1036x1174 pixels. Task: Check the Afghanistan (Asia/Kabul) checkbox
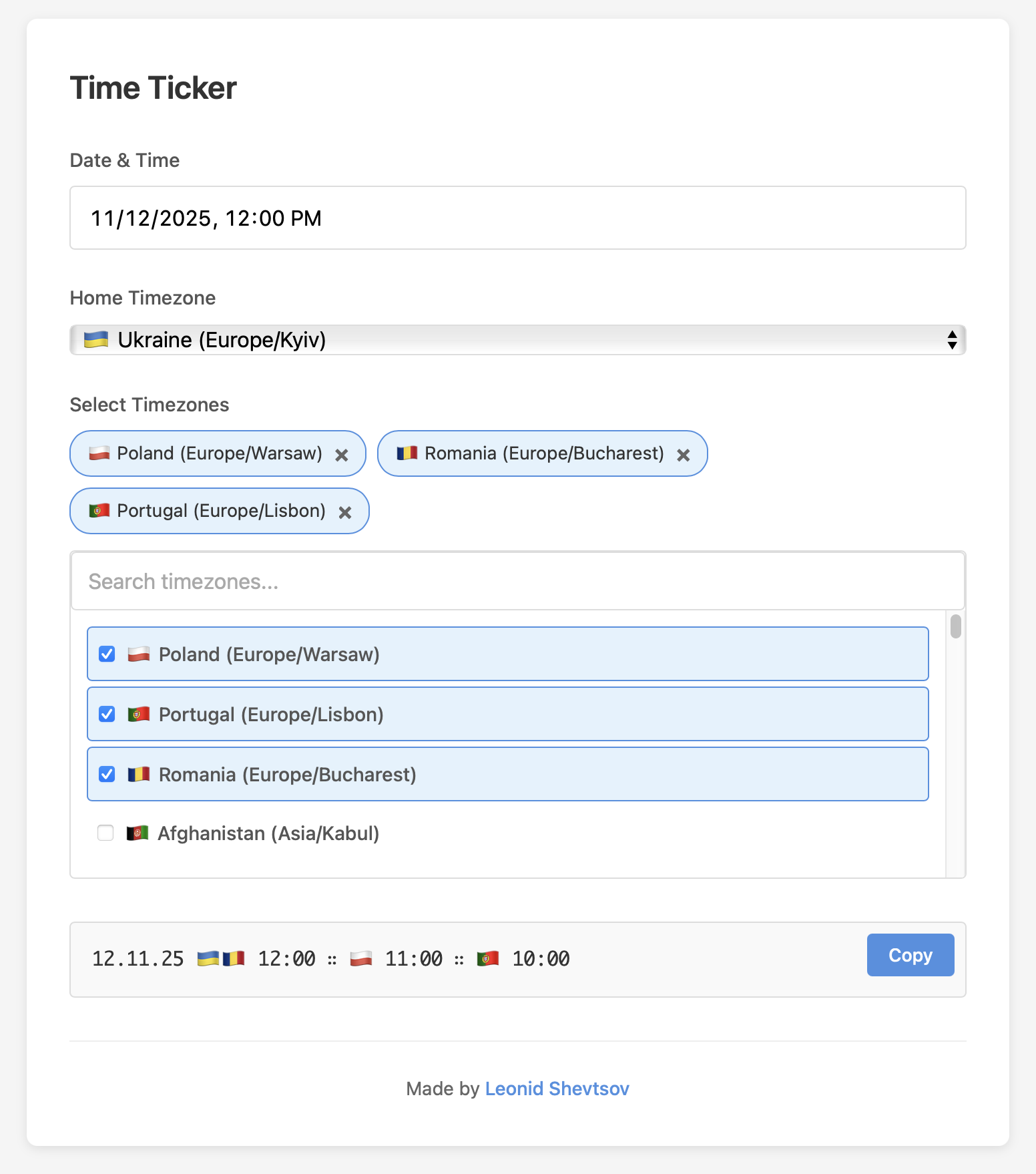tap(105, 833)
